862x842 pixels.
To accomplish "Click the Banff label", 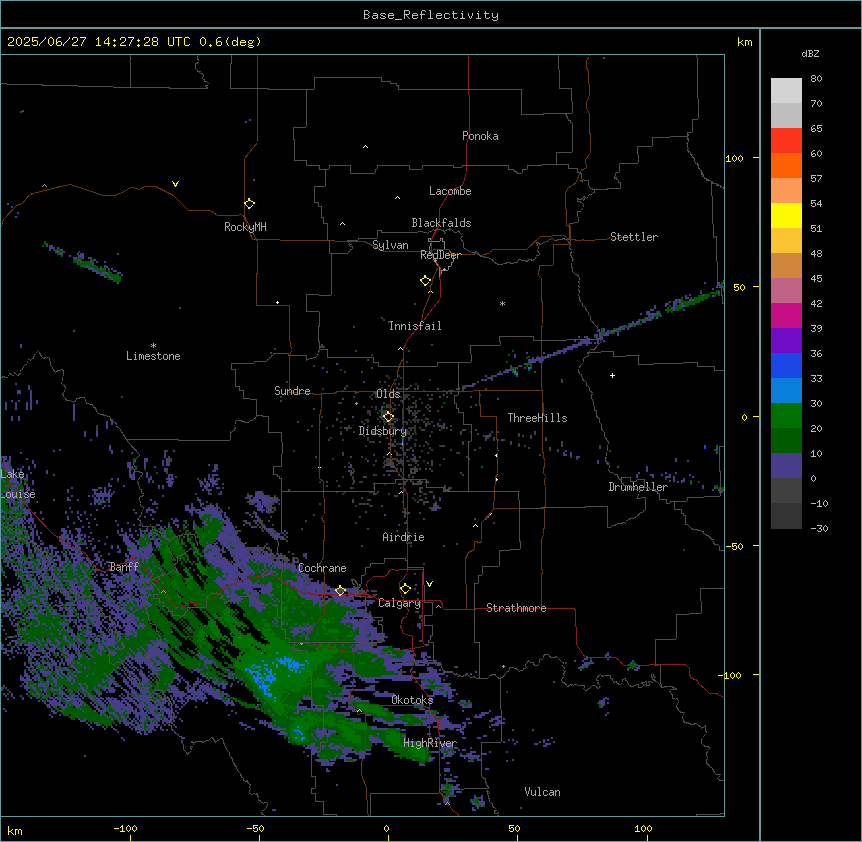I will point(124,567).
